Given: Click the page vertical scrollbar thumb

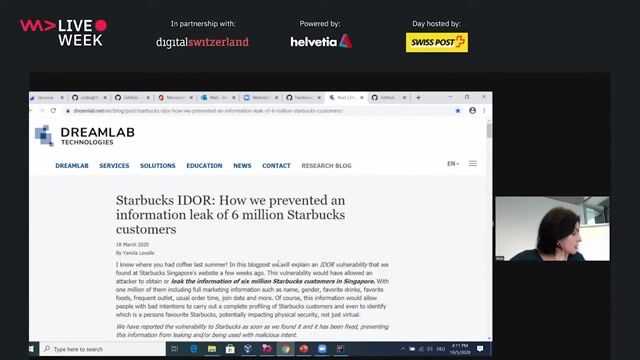Looking at the screenshot, I should (x=489, y=131).
